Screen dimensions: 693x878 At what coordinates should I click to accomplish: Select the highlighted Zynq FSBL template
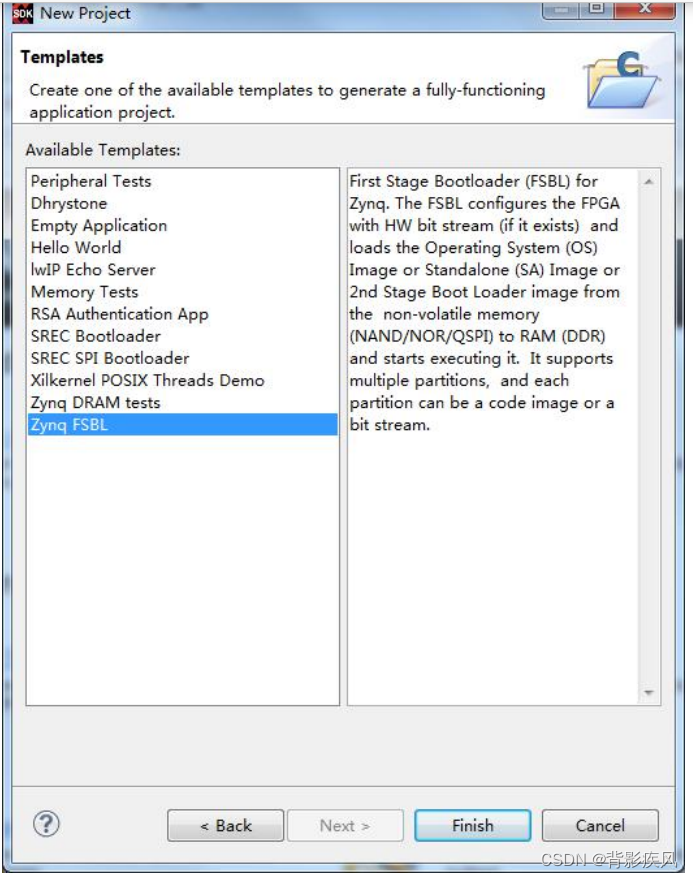click(x=182, y=424)
